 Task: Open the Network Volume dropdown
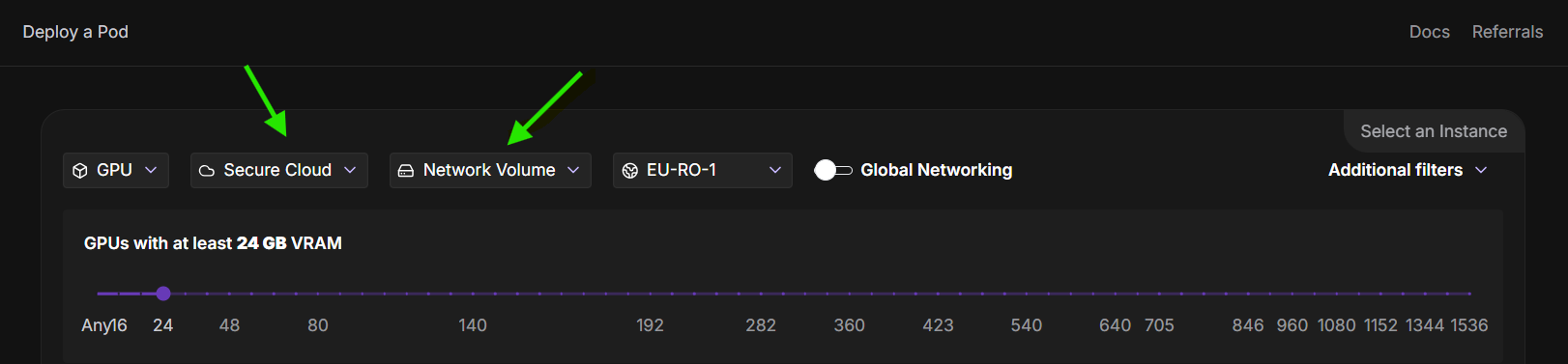click(x=490, y=170)
